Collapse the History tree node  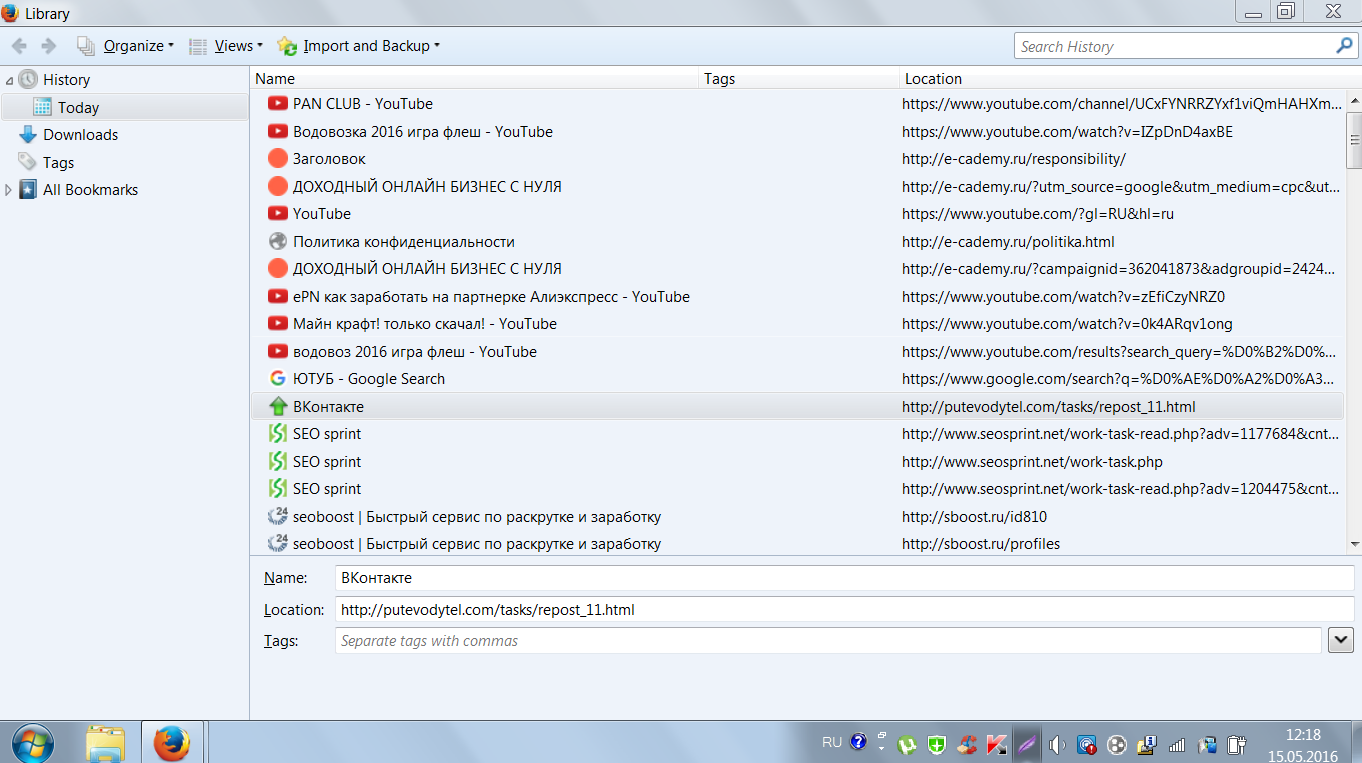pyautogui.click(x=9, y=80)
